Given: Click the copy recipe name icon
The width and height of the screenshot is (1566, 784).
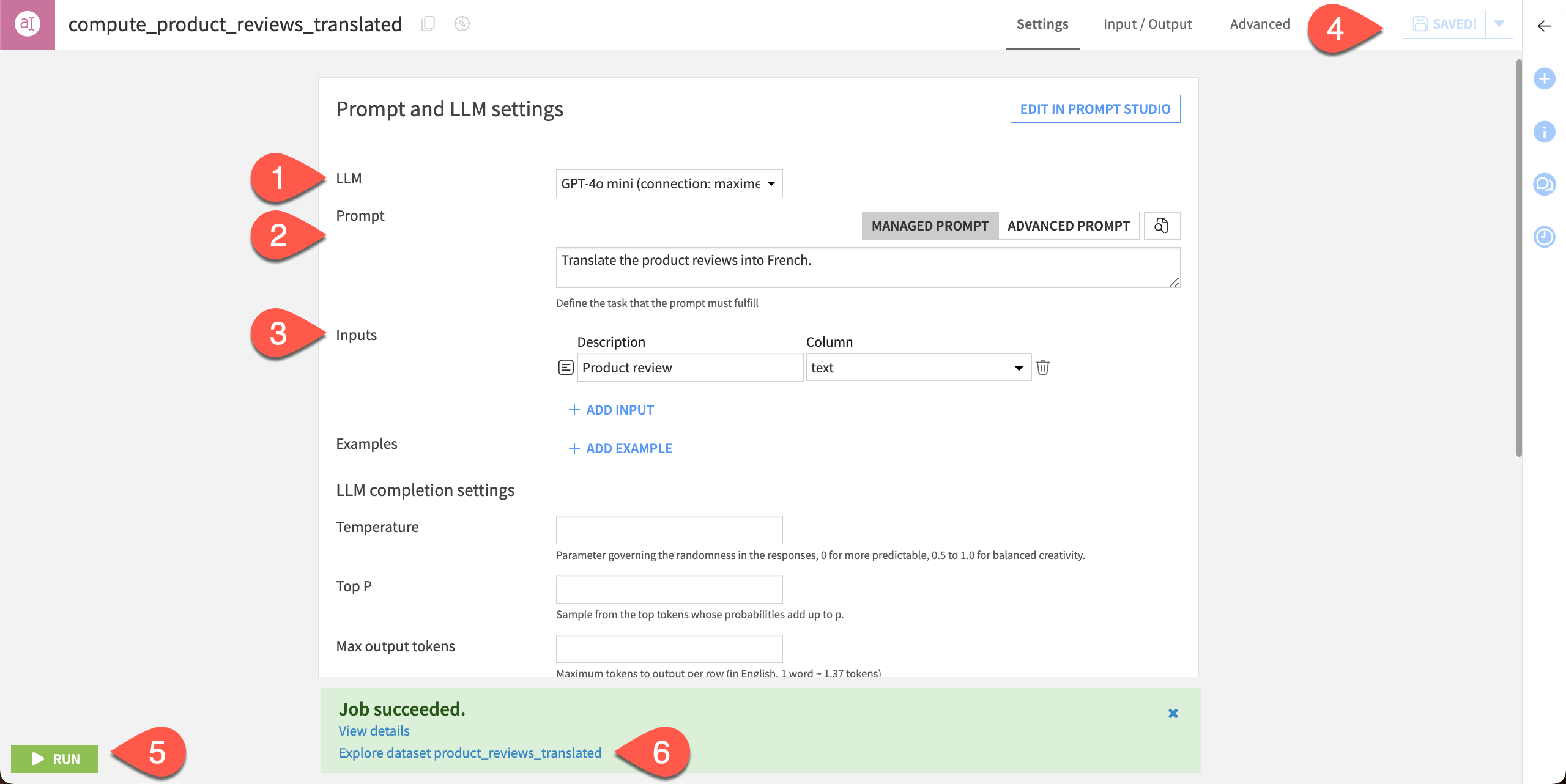Looking at the screenshot, I should click(x=427, y=23).
